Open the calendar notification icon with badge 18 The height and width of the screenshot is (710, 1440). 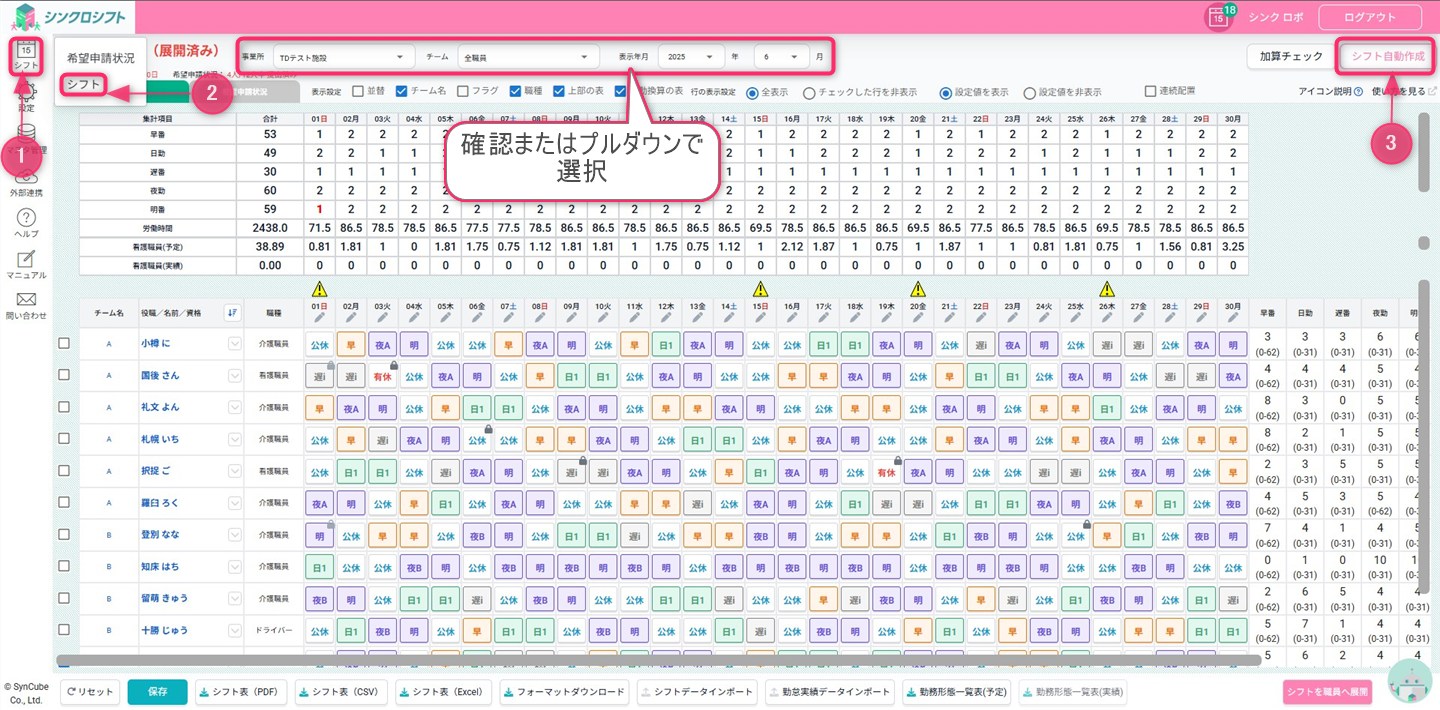[1217, 17]
